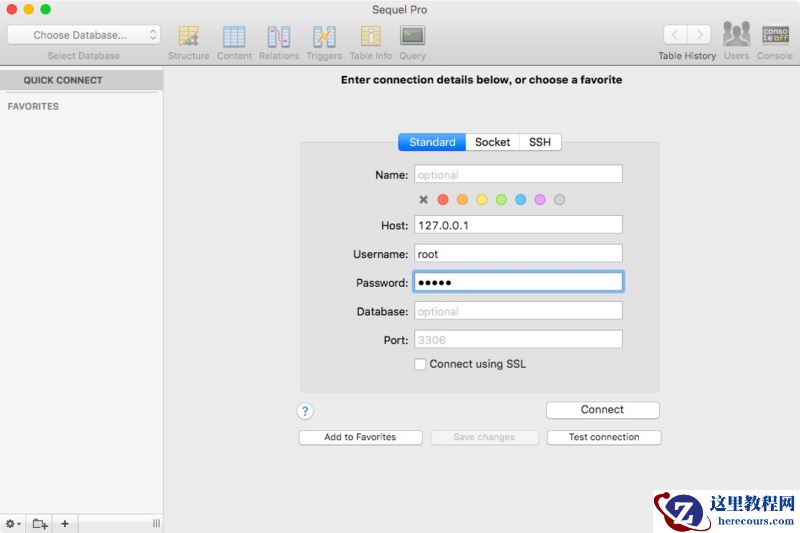Screen dimensions: 800x533
Task: Go back in Table History
Action: pyautogui.click(x=675, y=35)
